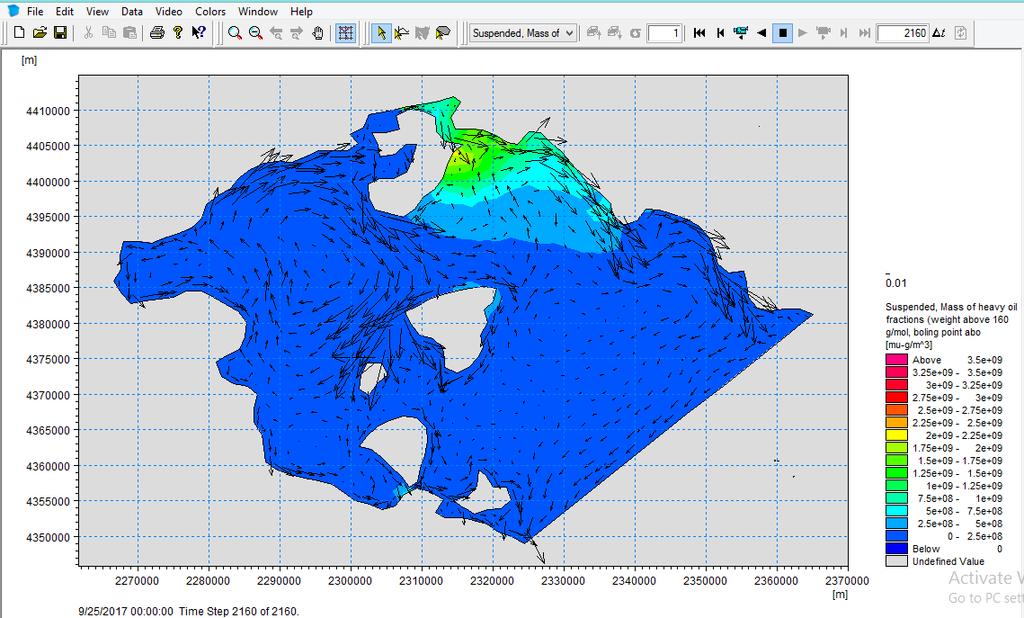Select the Zoom In magnifier tool
This screenshot has height=618, width=1024.
pos(234,33)
